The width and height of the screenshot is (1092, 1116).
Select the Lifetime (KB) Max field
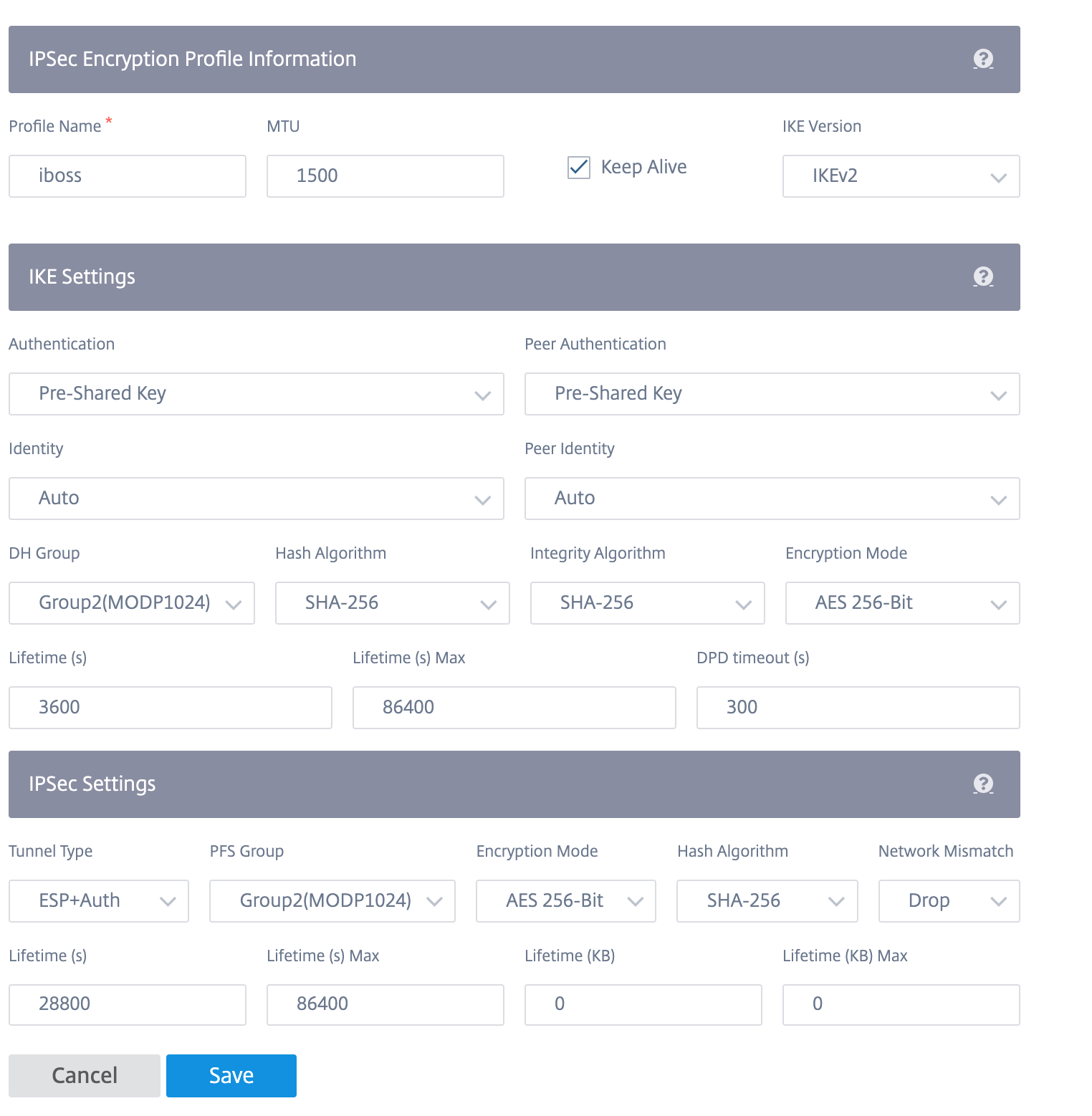pos(901,1004)
